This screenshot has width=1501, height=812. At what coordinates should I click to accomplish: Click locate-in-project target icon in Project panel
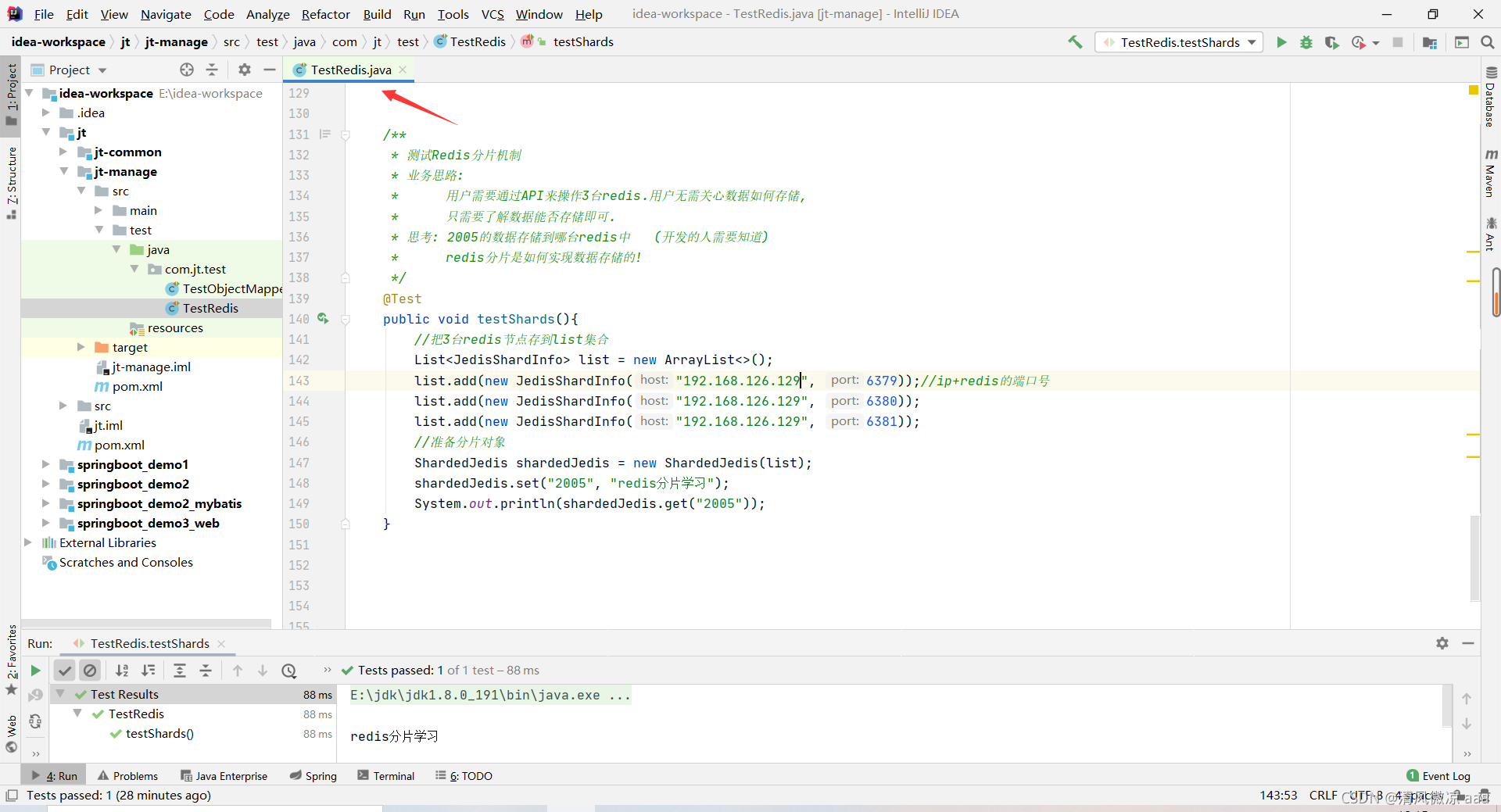(x=187, y=70)
